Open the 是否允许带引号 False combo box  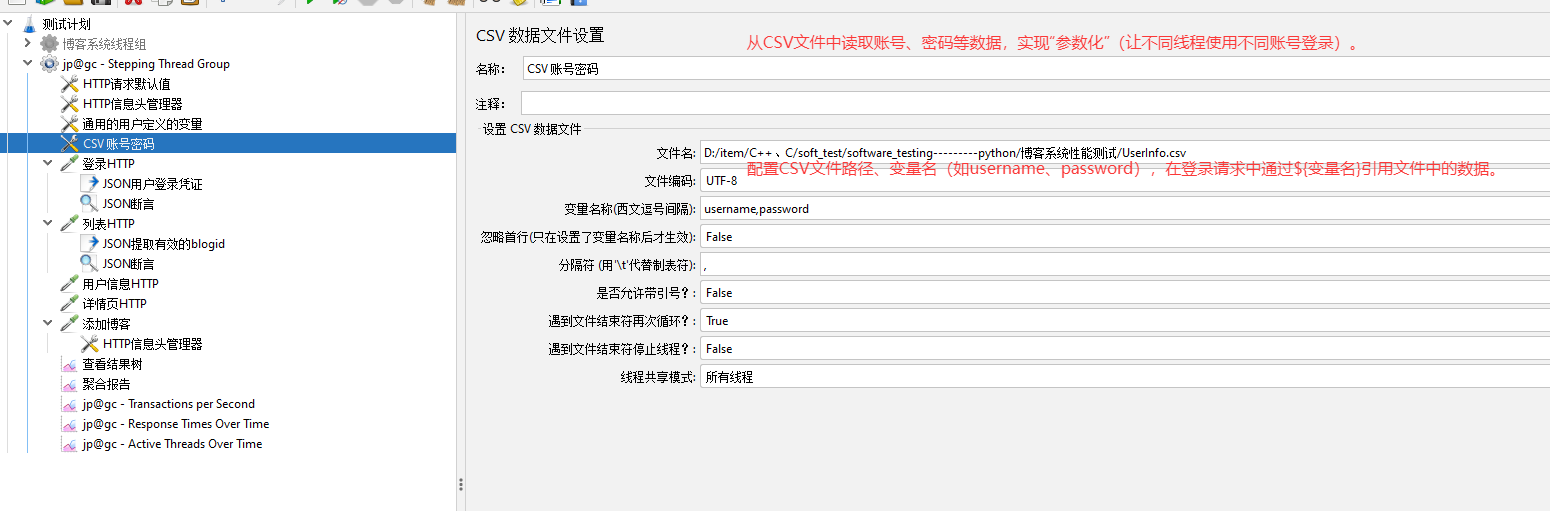tap(1125, 293)
